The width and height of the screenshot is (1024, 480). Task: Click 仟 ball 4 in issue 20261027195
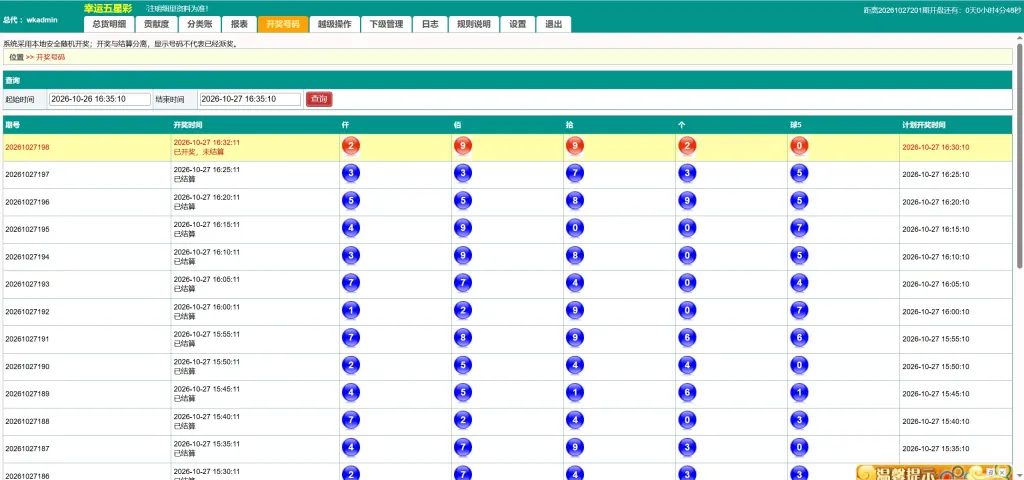click(351, 229)
